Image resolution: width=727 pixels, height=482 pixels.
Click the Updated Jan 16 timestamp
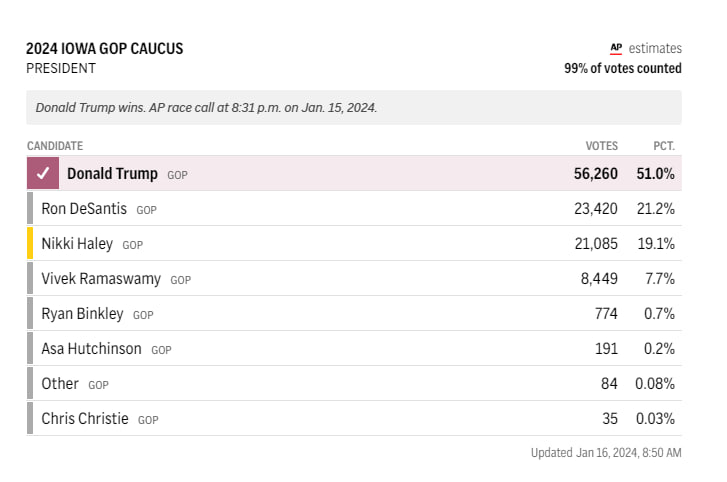click(606, 453)
